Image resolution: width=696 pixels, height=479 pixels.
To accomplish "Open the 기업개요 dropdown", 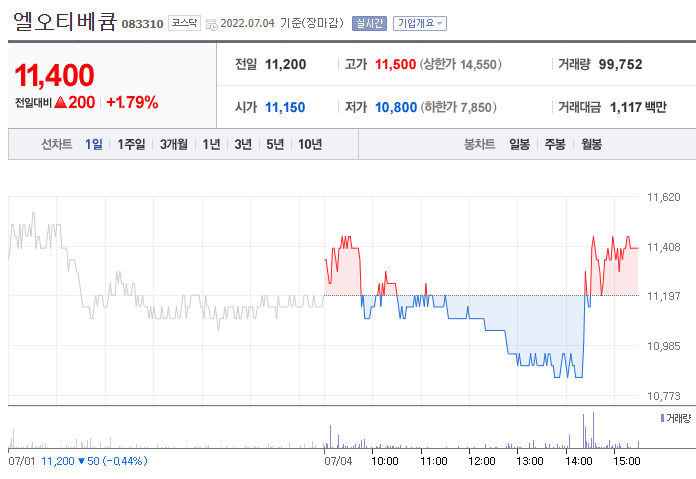I will (x=419, y=24).
